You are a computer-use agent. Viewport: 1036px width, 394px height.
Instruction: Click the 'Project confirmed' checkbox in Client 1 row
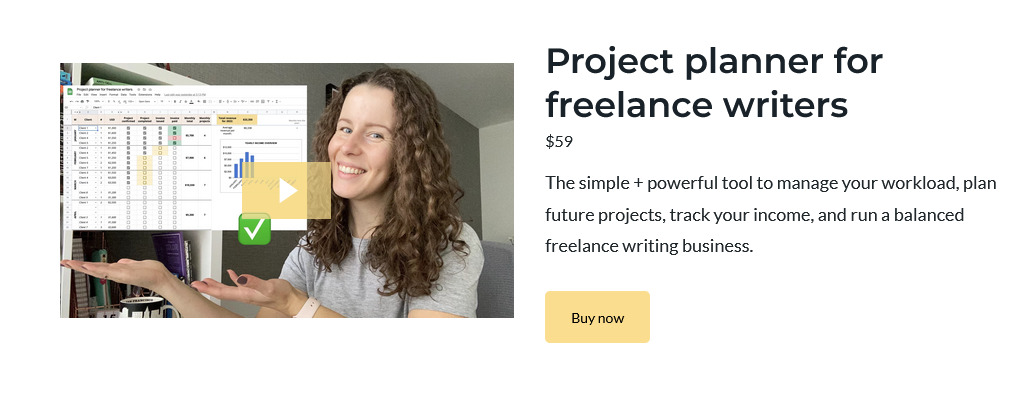(x=128, y=128)
